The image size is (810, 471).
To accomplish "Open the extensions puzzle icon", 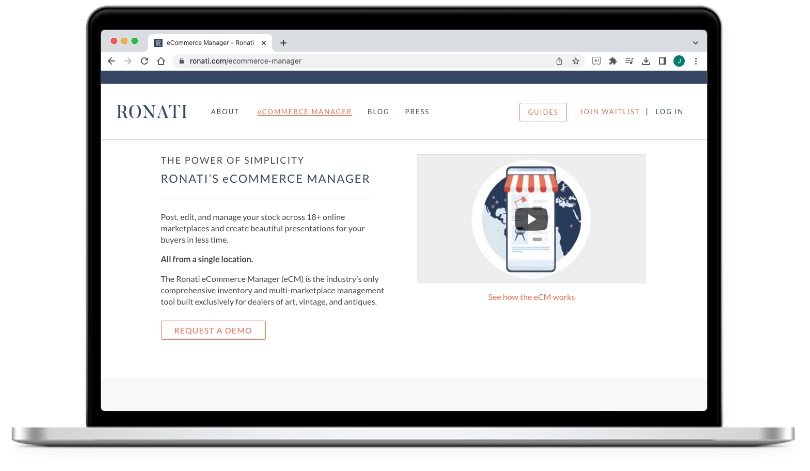I will tap(613, 61).
